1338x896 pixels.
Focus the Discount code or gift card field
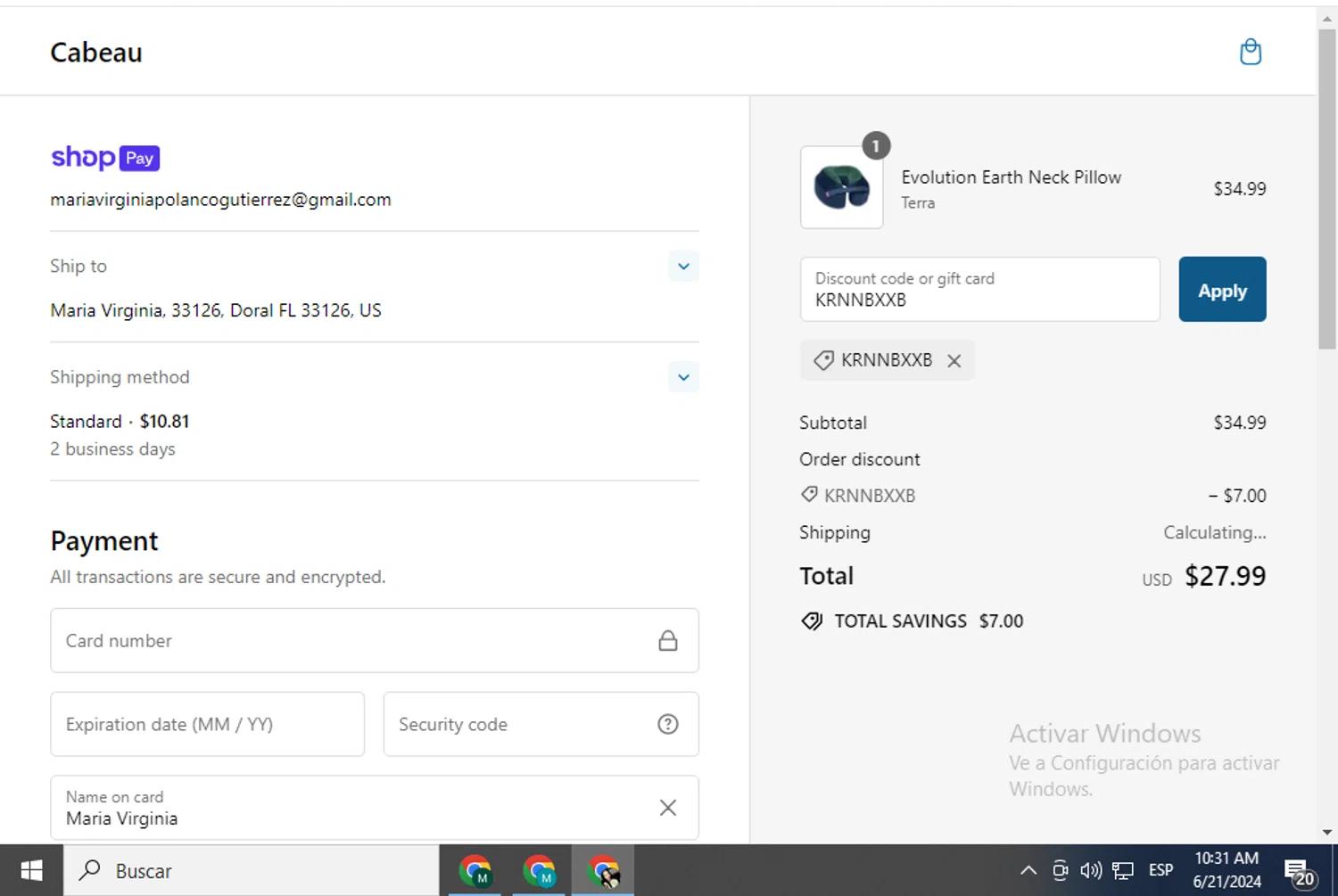click(980, 290)
